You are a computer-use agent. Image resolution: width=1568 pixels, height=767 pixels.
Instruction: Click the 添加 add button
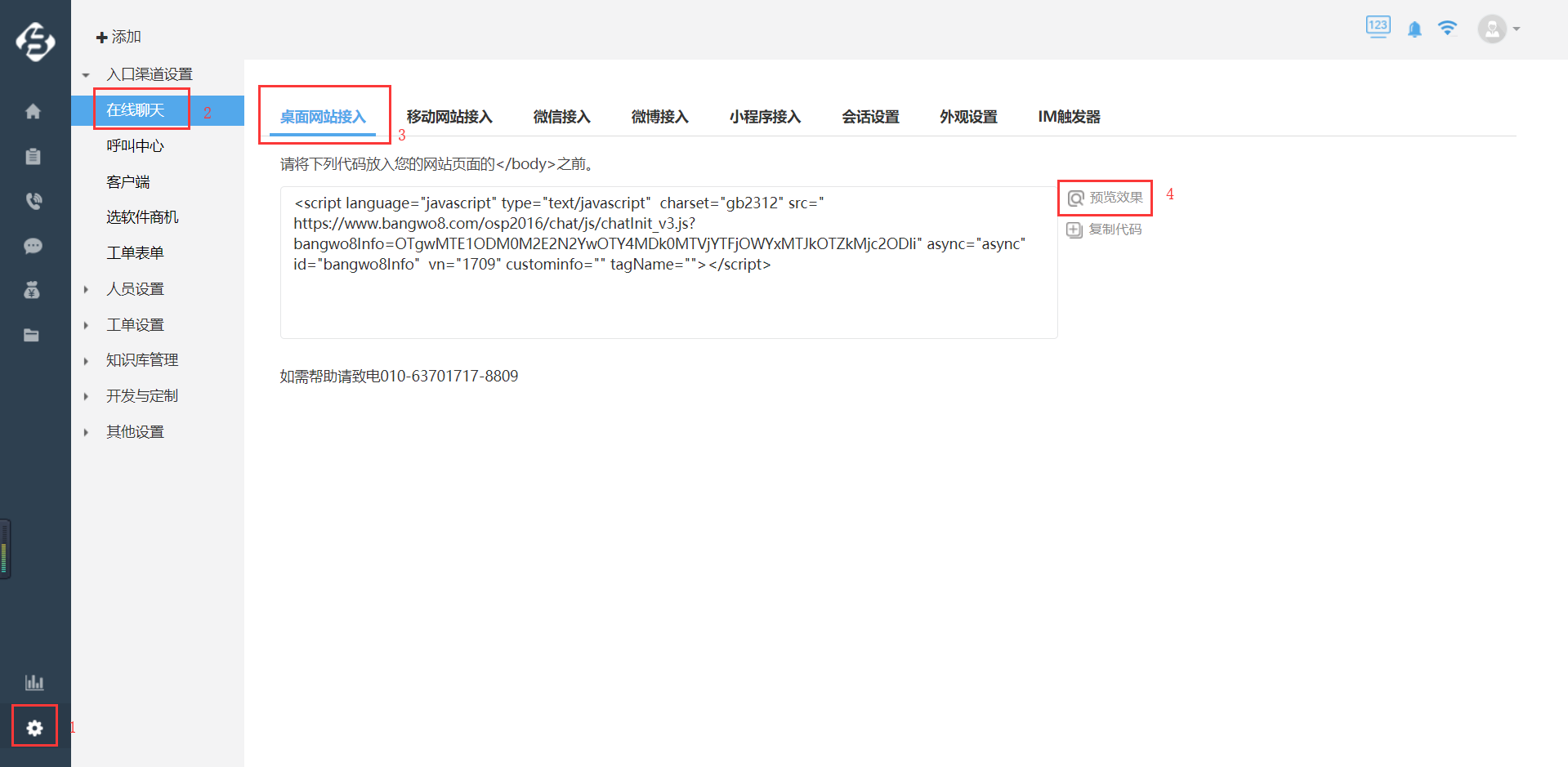[118, 37]
